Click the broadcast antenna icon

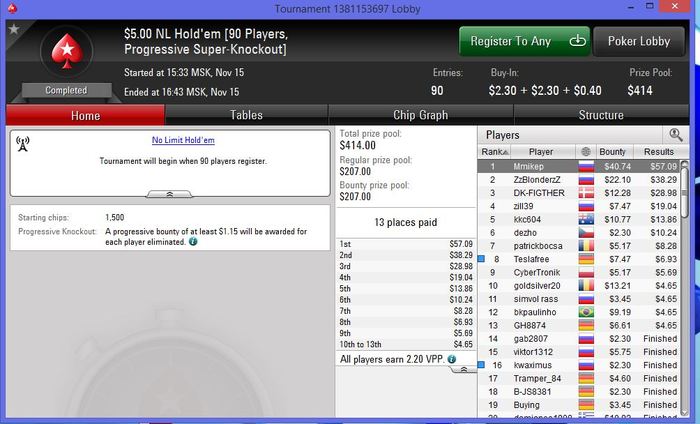tap(22, 144)
